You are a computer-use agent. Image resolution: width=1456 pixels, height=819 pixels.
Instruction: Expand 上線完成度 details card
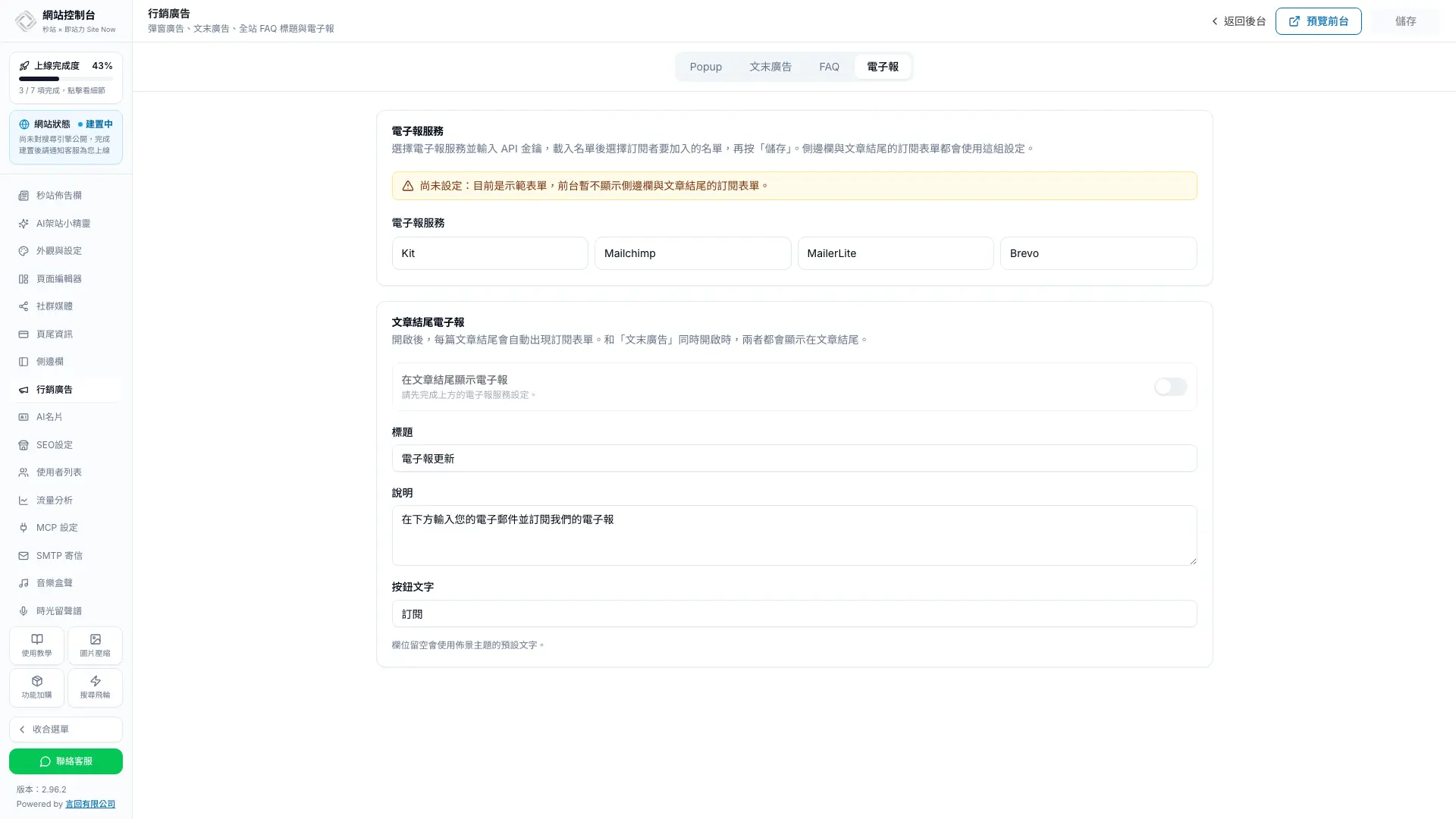[66, 77]
